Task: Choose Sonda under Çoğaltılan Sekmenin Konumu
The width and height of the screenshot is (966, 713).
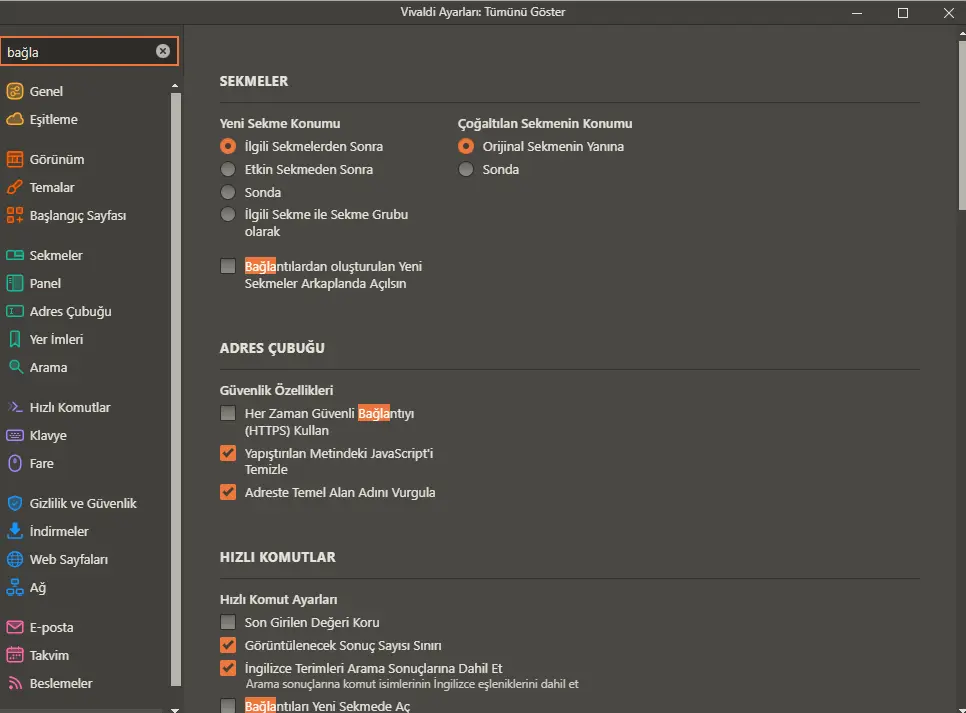Action: [x=466, y=169]
